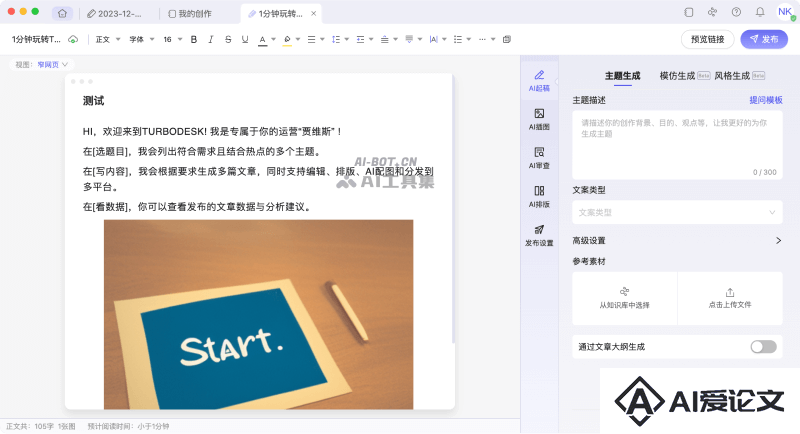Toggle strikethrough formatting
The image size is (800, 434).
tap(228, 39)
